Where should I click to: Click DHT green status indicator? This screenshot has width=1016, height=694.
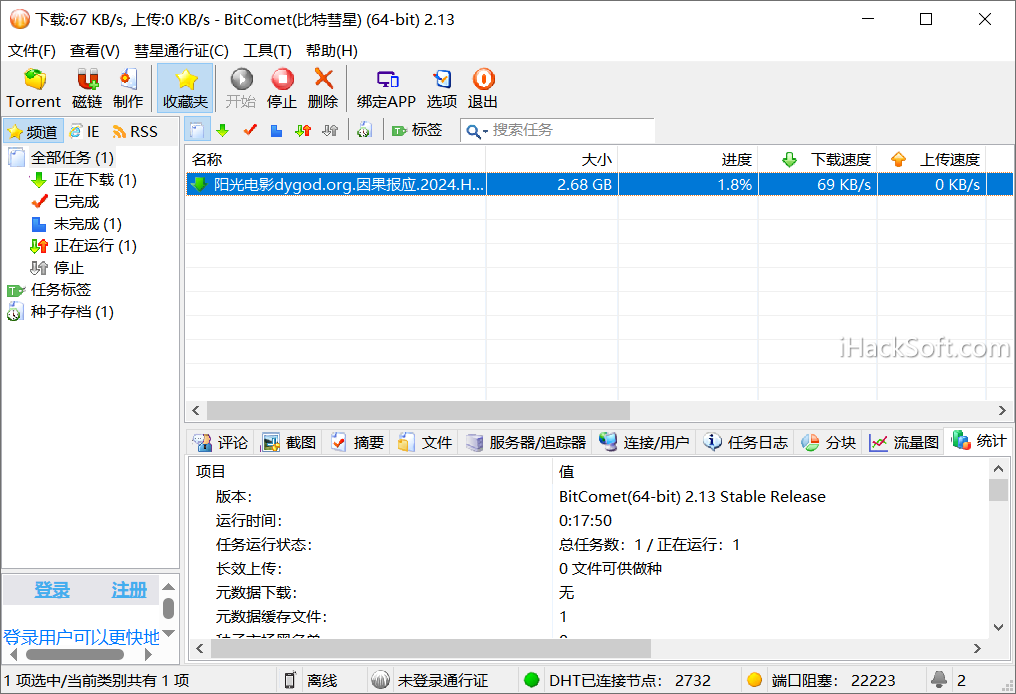point(531,680)
